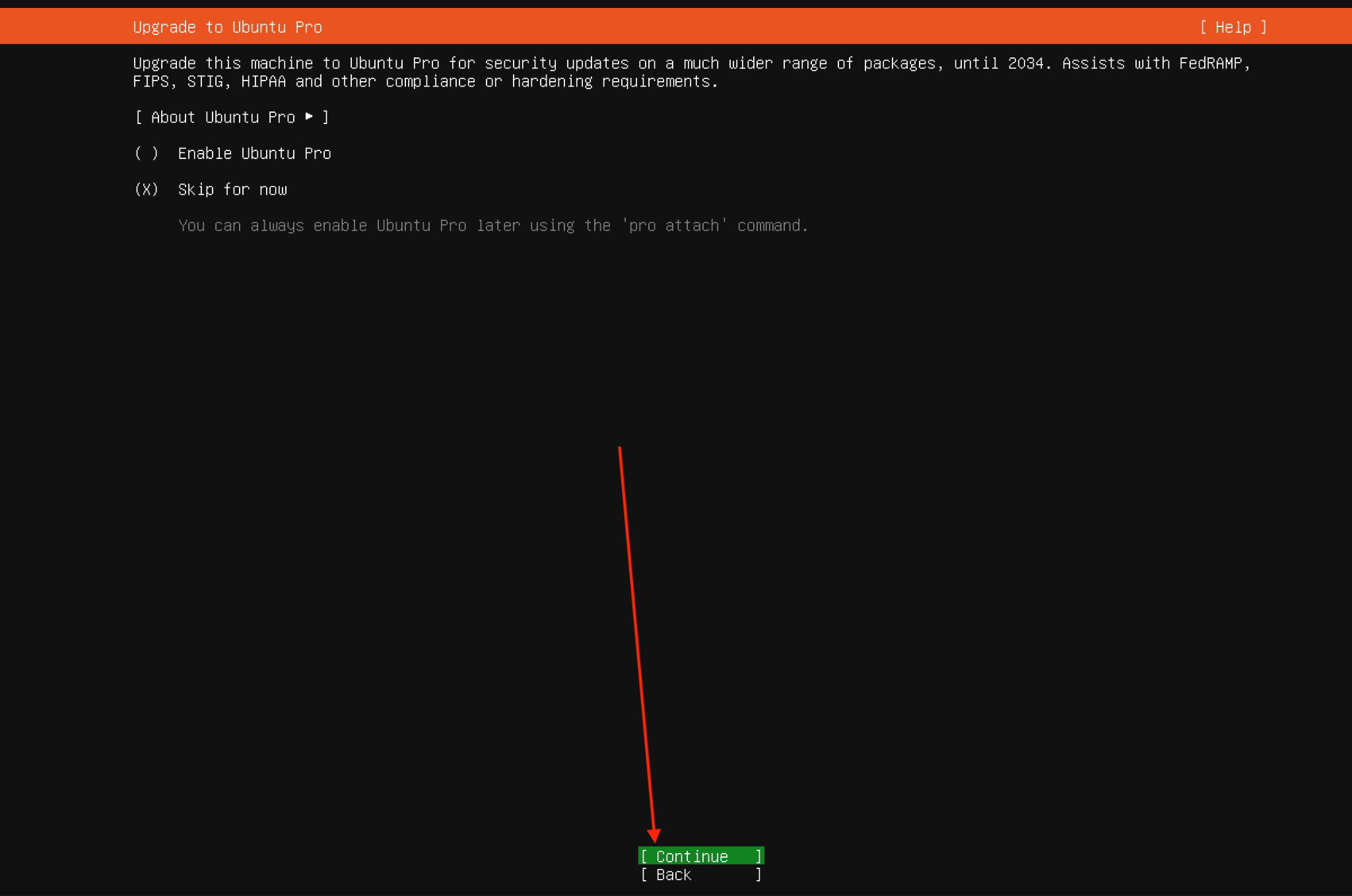
Task: Select Skip for now to defer upgrade
Action: (232, 189)
